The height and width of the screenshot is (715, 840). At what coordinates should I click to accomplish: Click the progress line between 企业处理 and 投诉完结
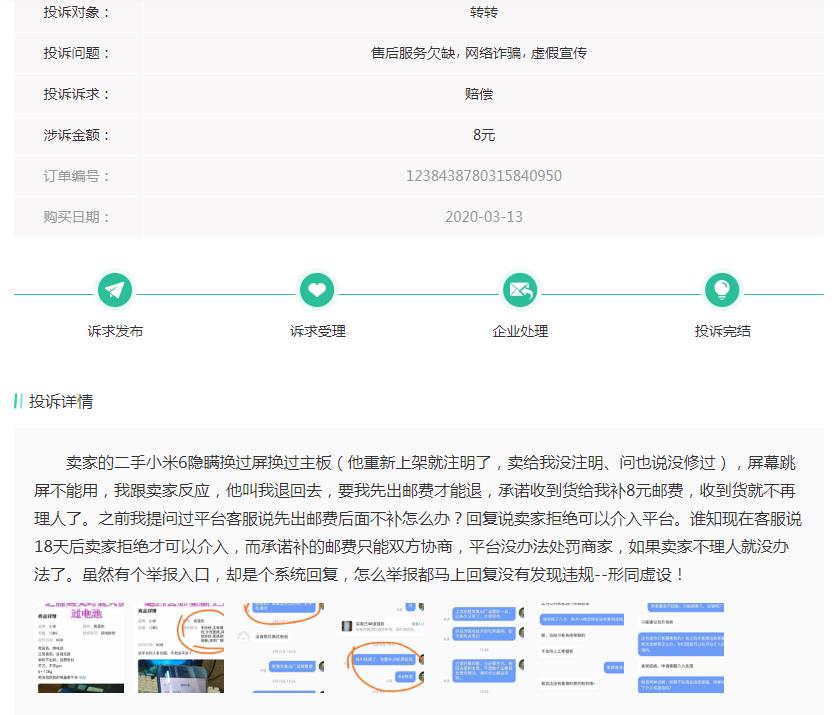coord(621,296)
